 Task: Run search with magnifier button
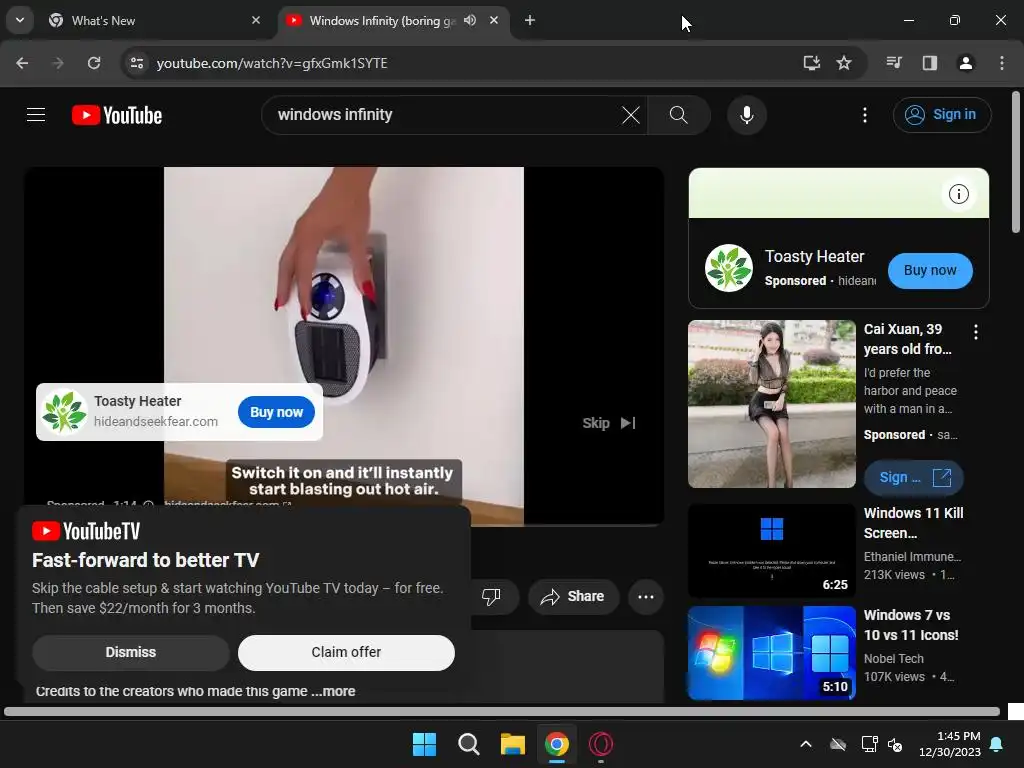point(679,115)
